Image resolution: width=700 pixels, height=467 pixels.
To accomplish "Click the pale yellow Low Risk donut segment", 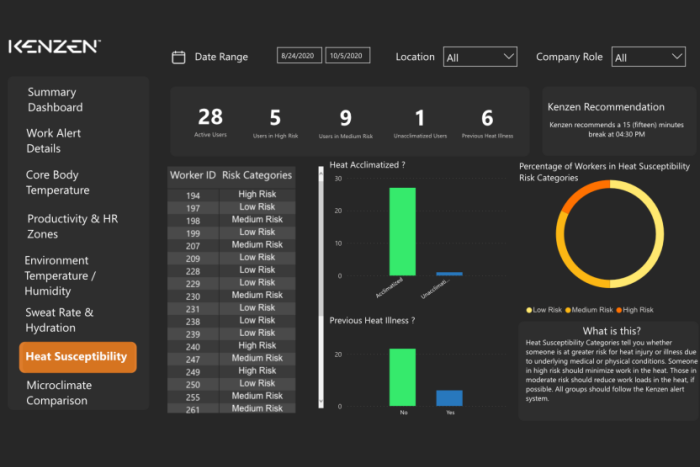I will (659, 234).
